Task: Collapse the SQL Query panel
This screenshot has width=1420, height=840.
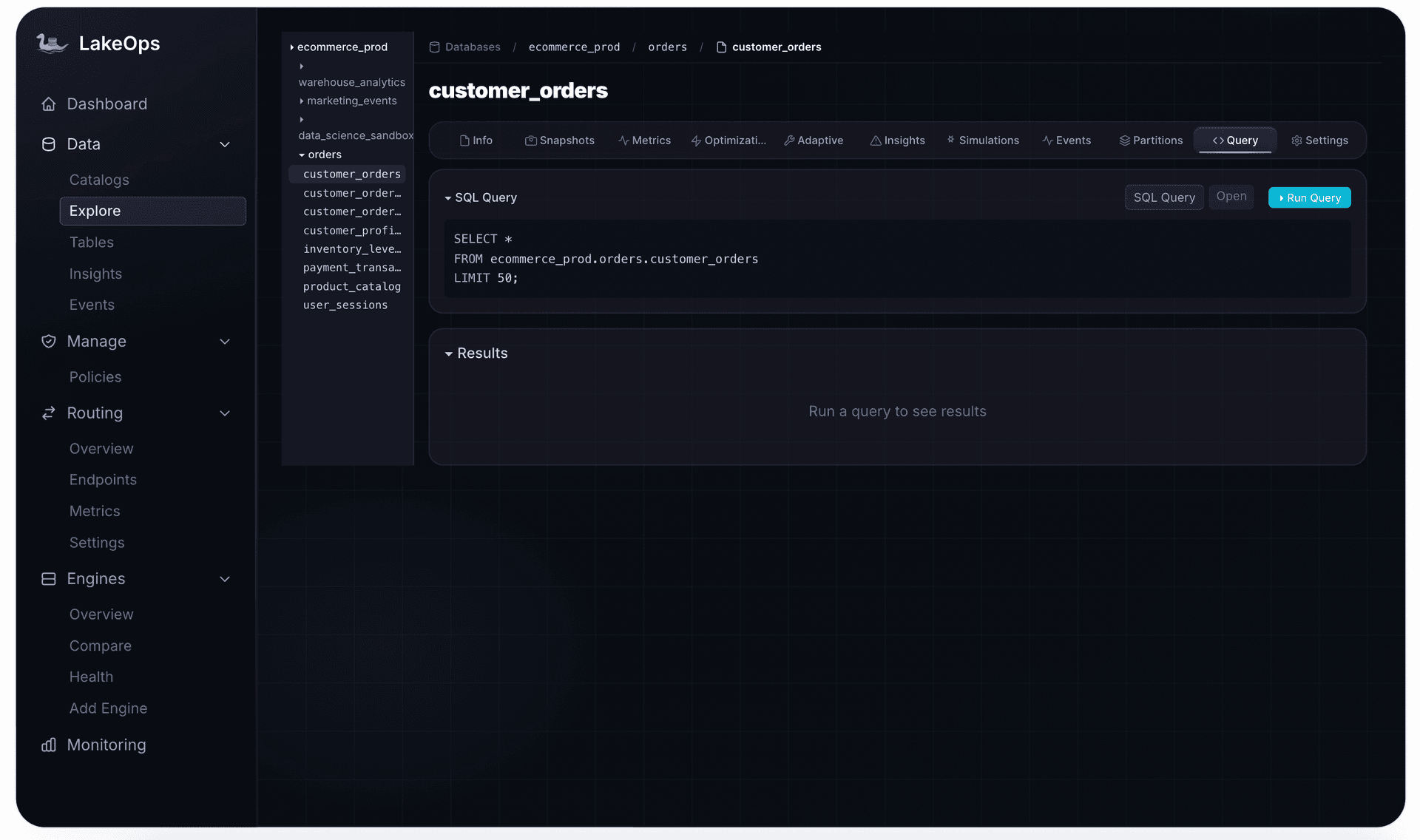Action: (x=448, y=198)
